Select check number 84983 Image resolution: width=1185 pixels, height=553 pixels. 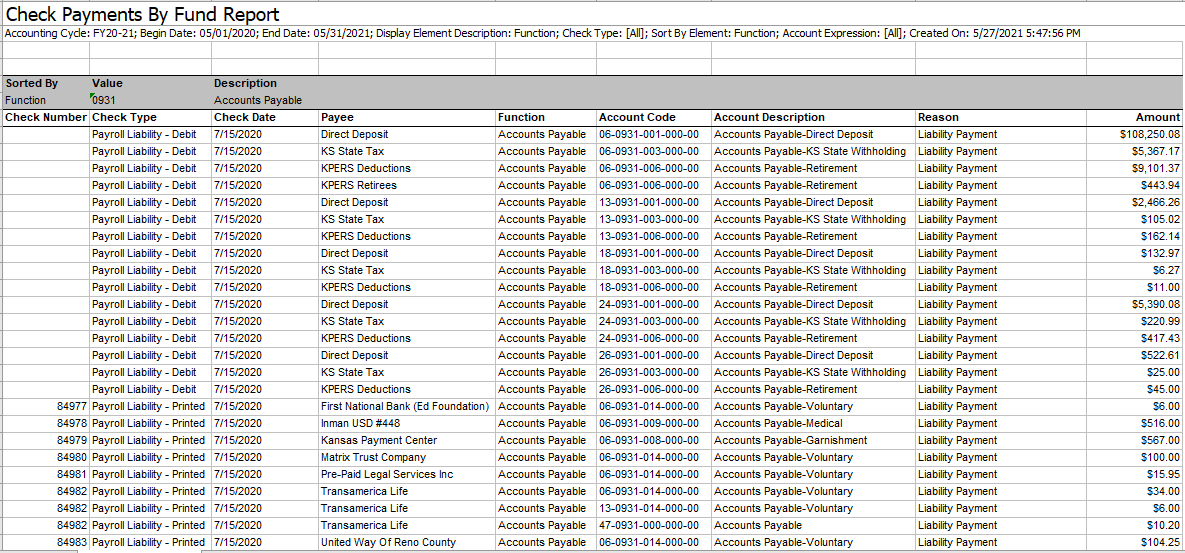click(x=46, y=542)
